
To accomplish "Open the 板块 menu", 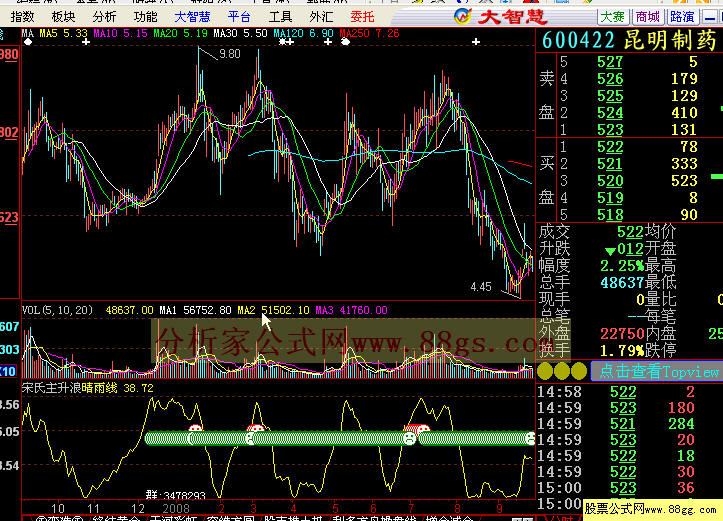I will 63,17.
